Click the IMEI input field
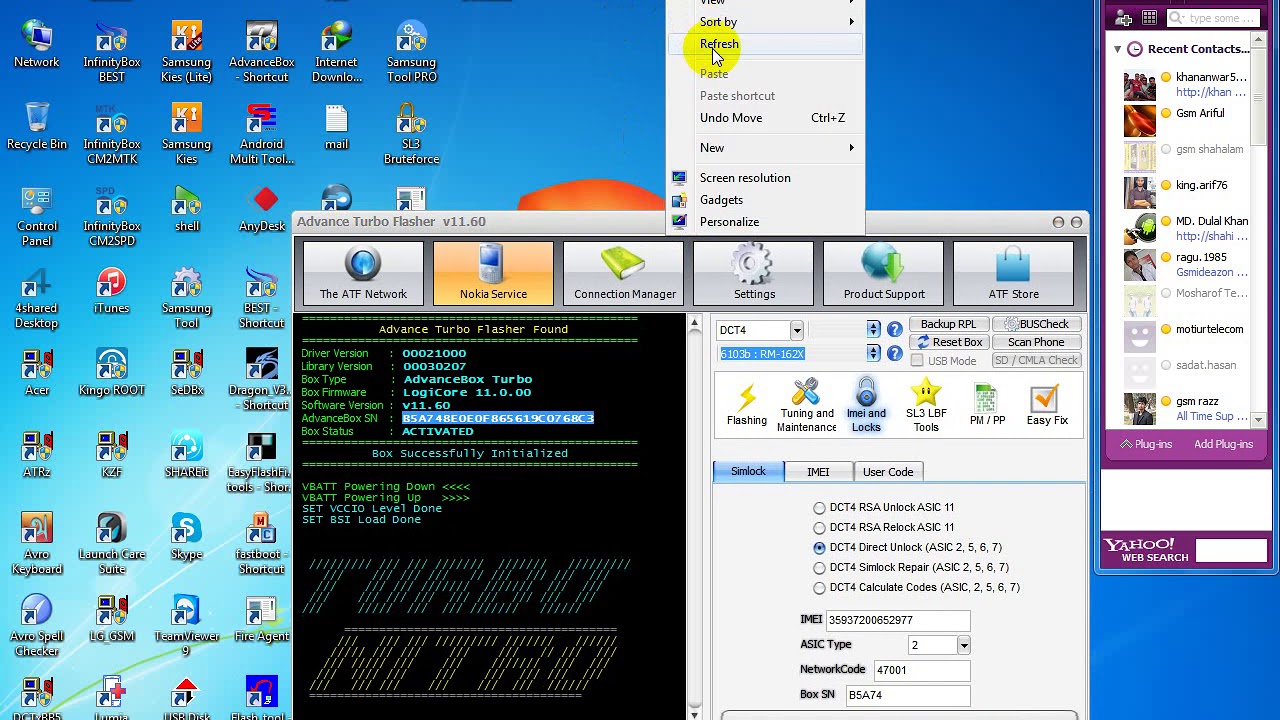Viewport: 1280px width, 720px height. [897, 621]
